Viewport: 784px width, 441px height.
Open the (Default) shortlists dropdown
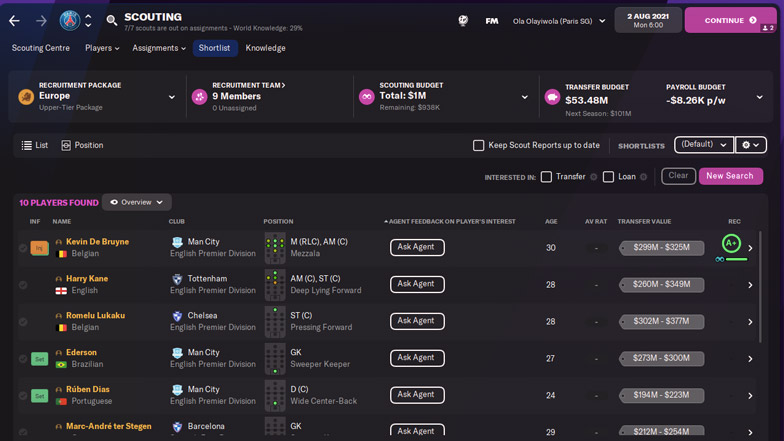coord(704,145)
